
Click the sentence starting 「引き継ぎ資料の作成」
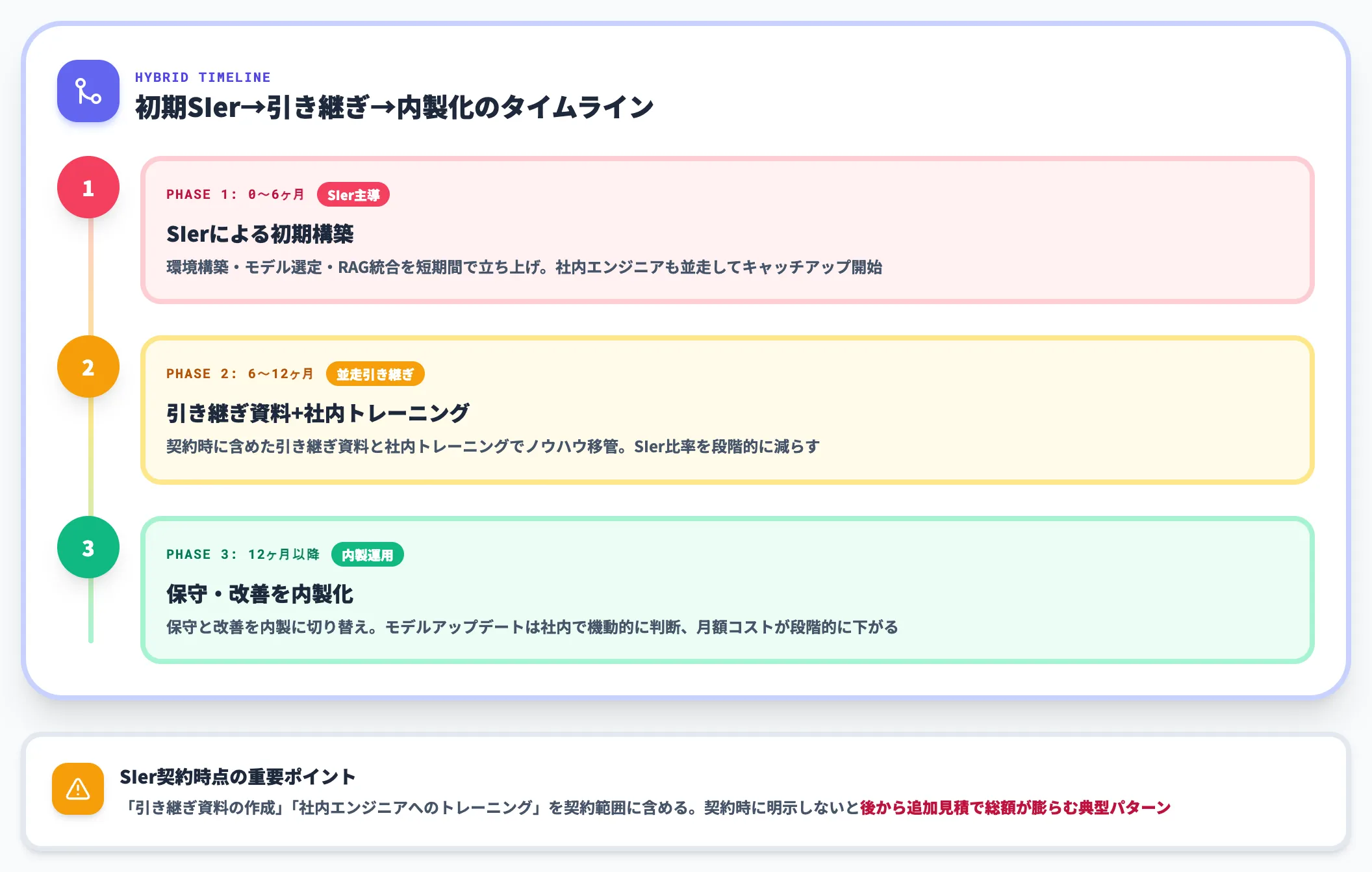645,808
